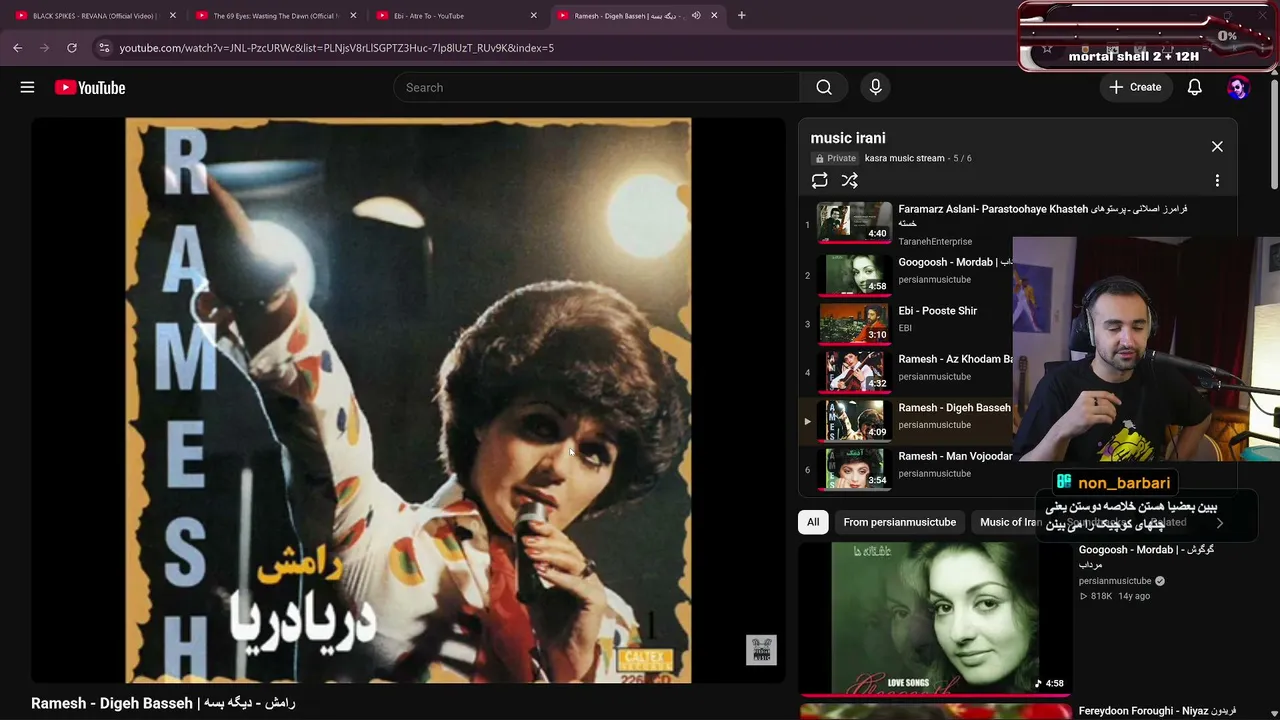Go to the YouTube home logo
This screenshot has height=720, width=1280.
tap(90, 88)
